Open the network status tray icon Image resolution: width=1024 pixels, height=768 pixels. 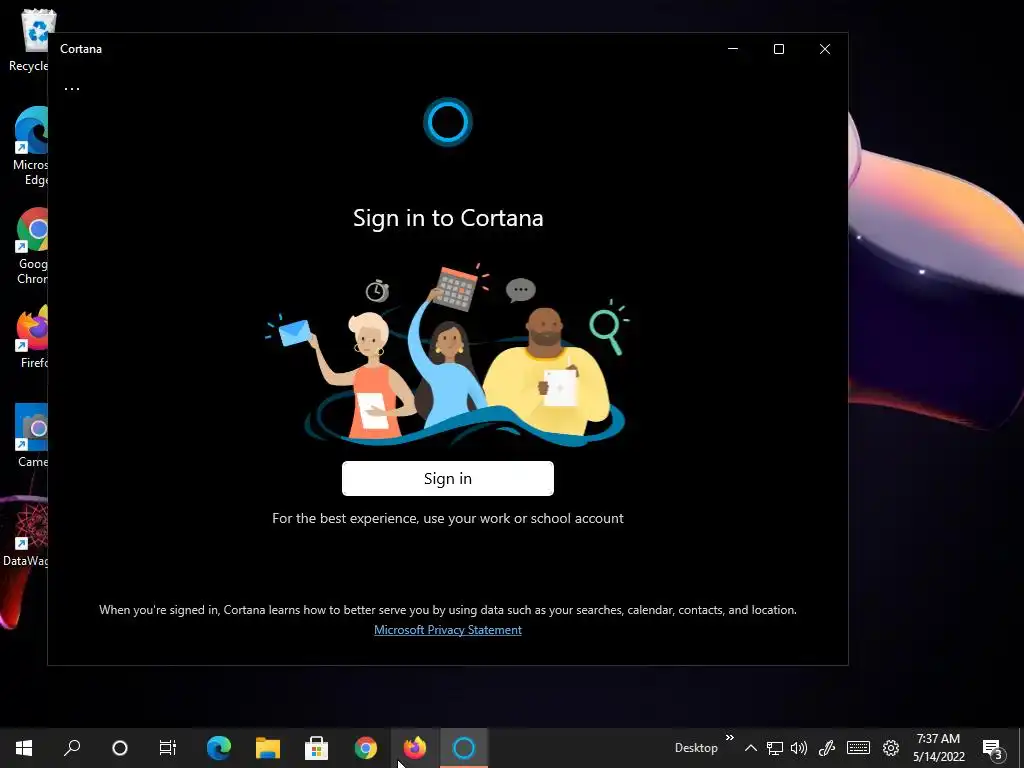[775, 748]
